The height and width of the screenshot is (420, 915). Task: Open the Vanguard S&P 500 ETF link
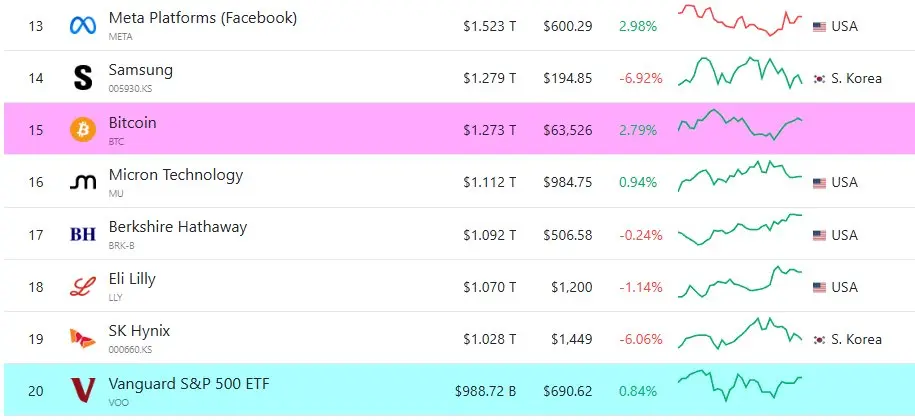[x=189, y=383]
